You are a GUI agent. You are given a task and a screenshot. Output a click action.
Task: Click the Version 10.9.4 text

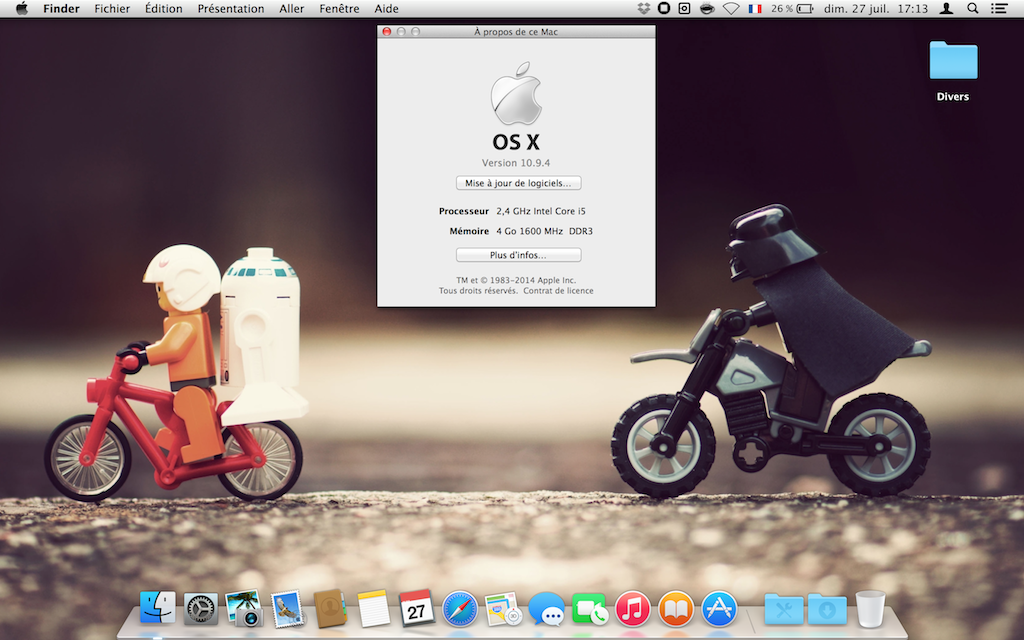coord(516,163)
